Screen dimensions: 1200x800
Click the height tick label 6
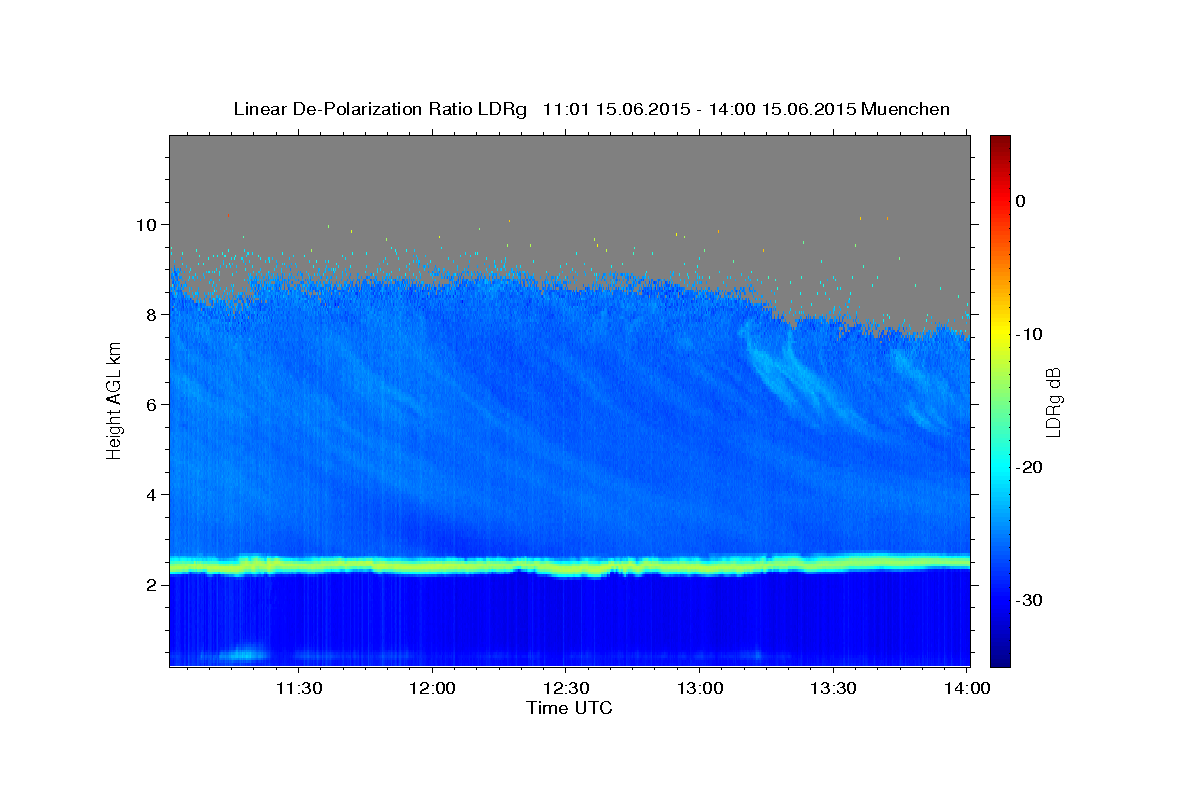coord(154,405)
